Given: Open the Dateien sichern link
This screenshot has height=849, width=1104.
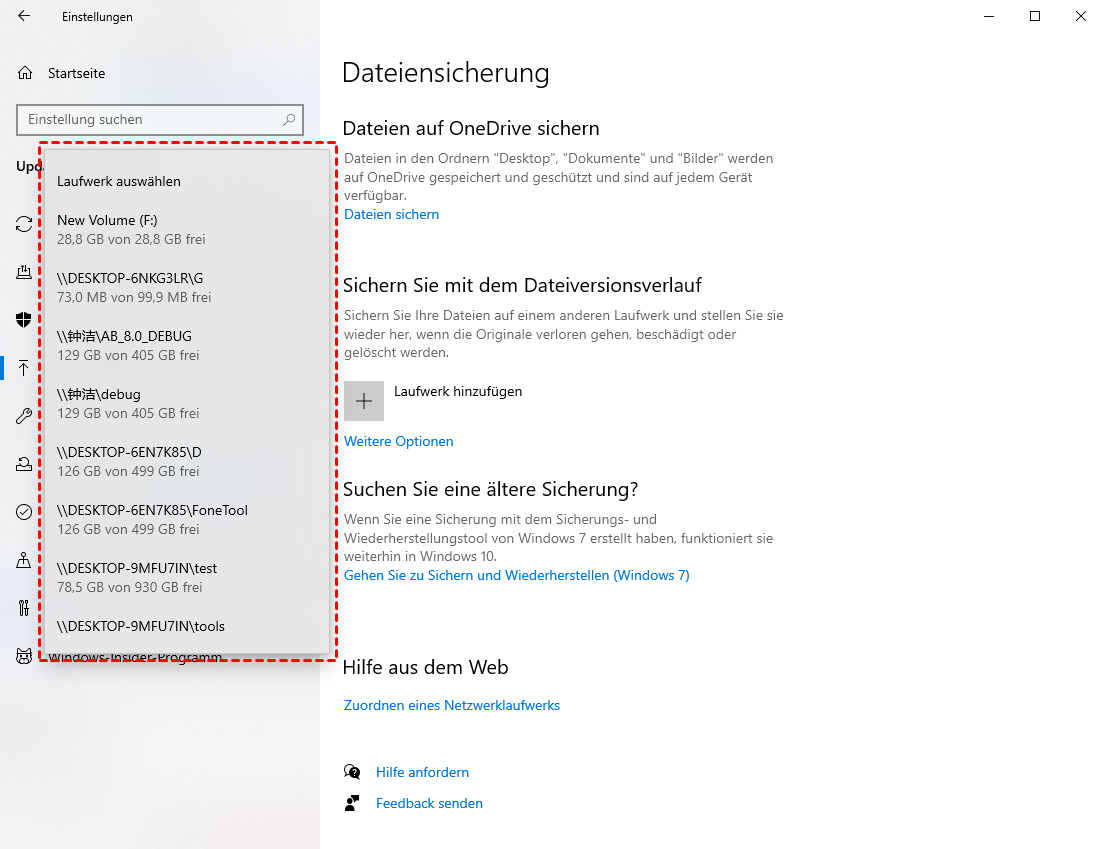Looking at the screenshot, I should [x=391, y=214].
